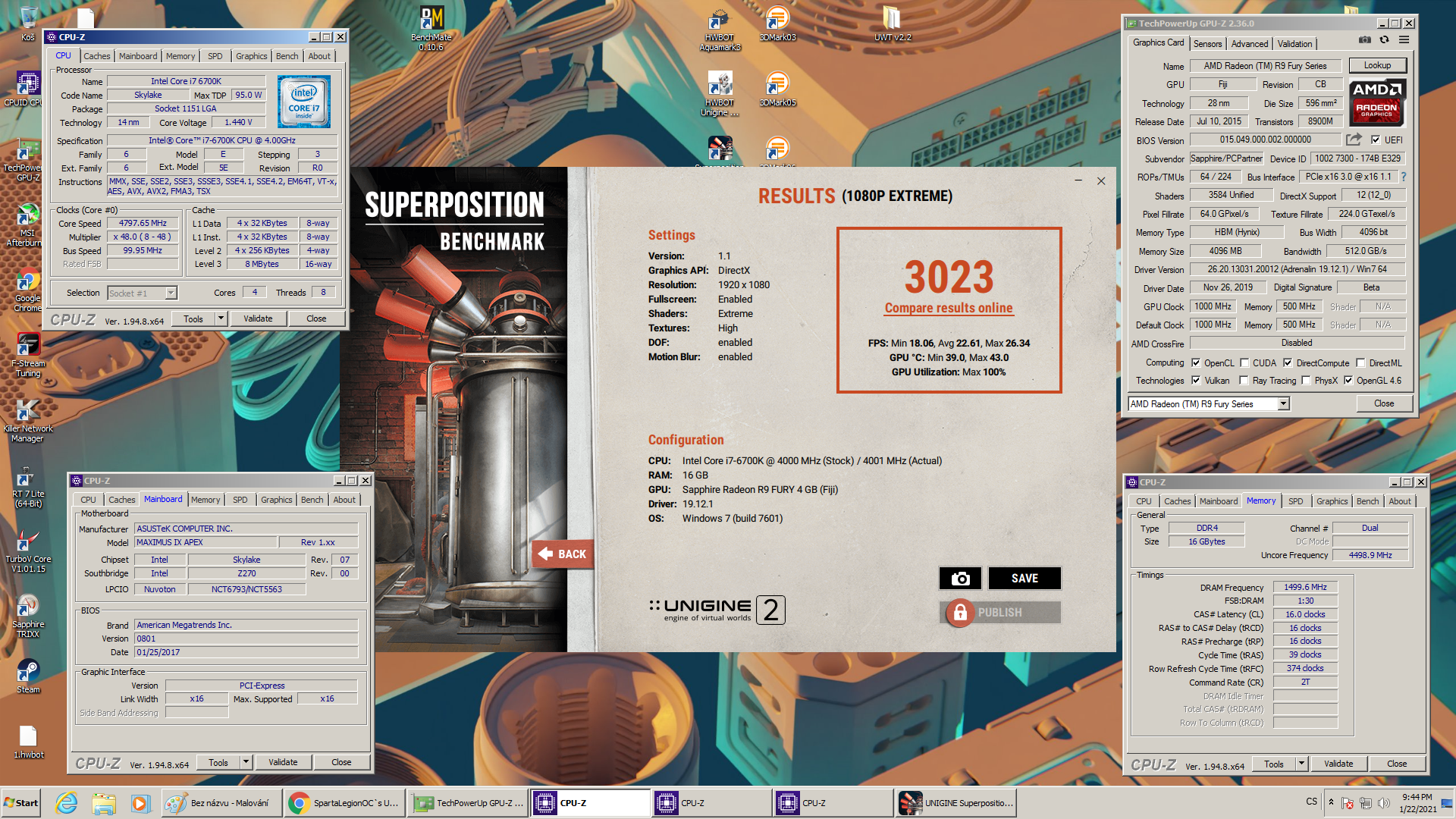Click the Superposition camera screenshot button
Screen dimensions: 1456x819
coord(960,579)
